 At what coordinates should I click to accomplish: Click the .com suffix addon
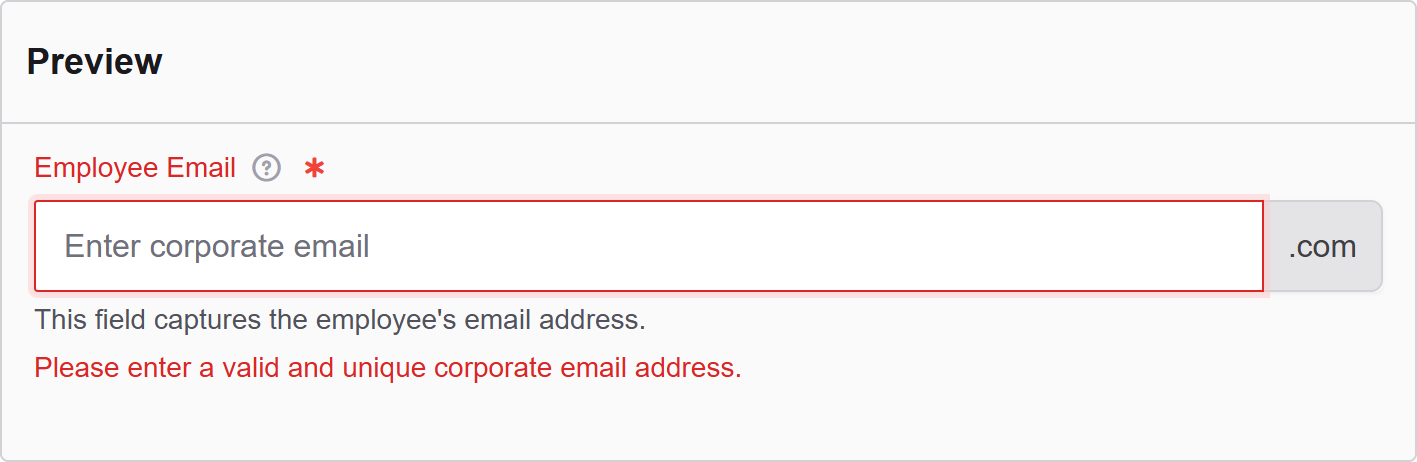[x=1322, y=246]
